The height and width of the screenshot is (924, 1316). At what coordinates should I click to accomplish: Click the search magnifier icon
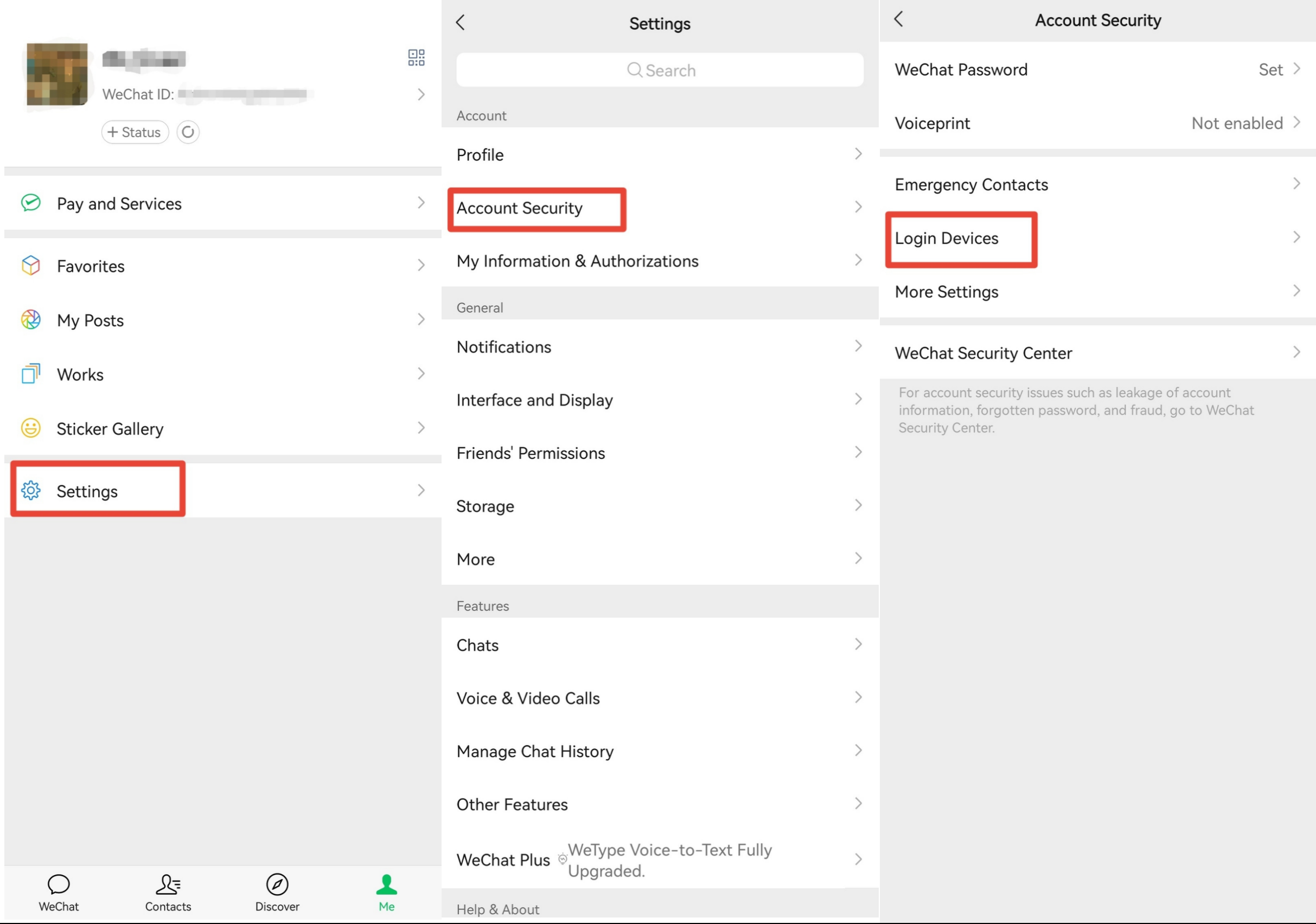(635, 70)
